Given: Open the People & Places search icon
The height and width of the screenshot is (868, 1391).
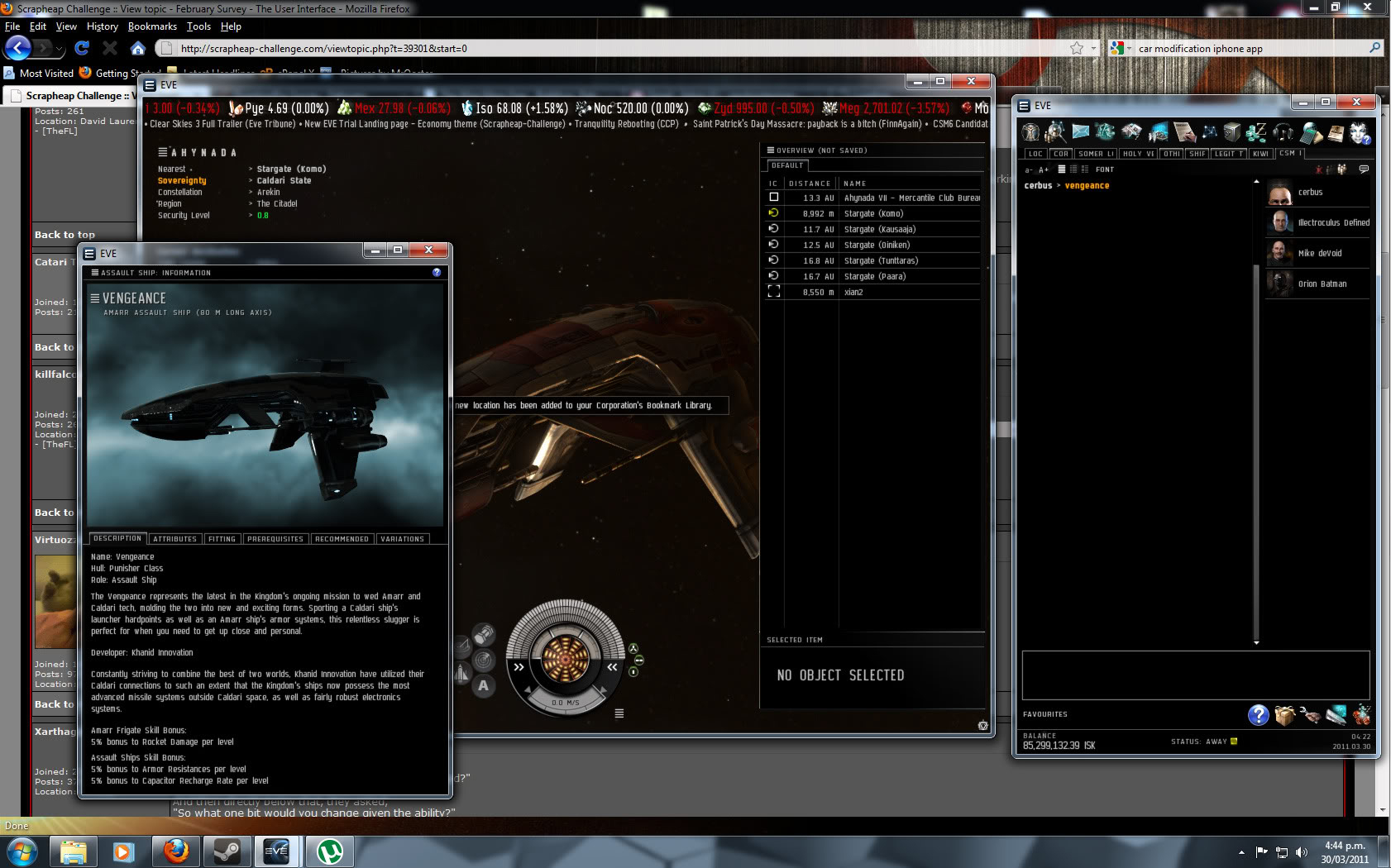Looking at the screenshot, I should tap(1055, 132).
